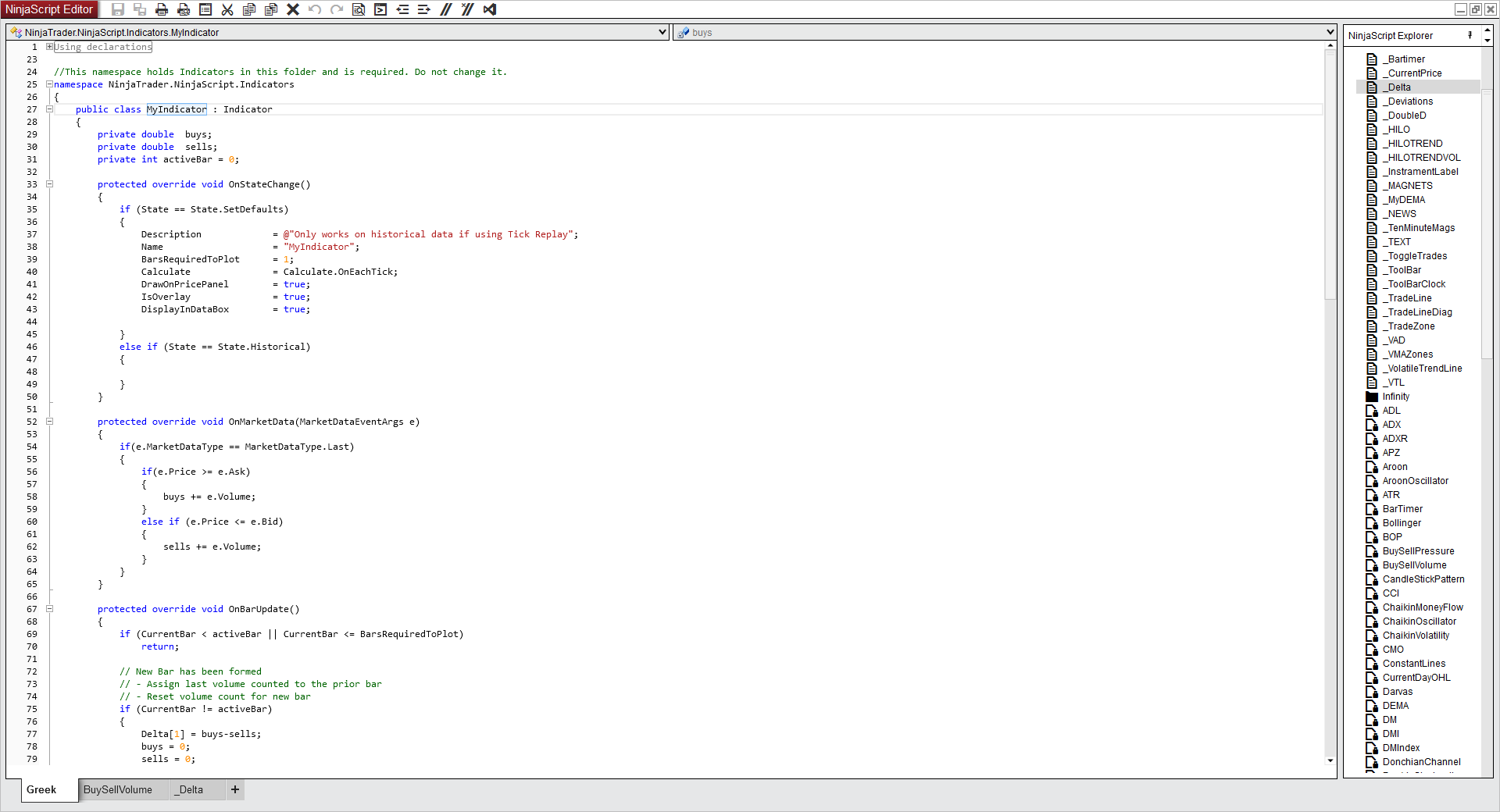The width and height of the screenshot is (1500, 812).
Task: Collapse the namespace block at line 25
Action: [49, 84]
